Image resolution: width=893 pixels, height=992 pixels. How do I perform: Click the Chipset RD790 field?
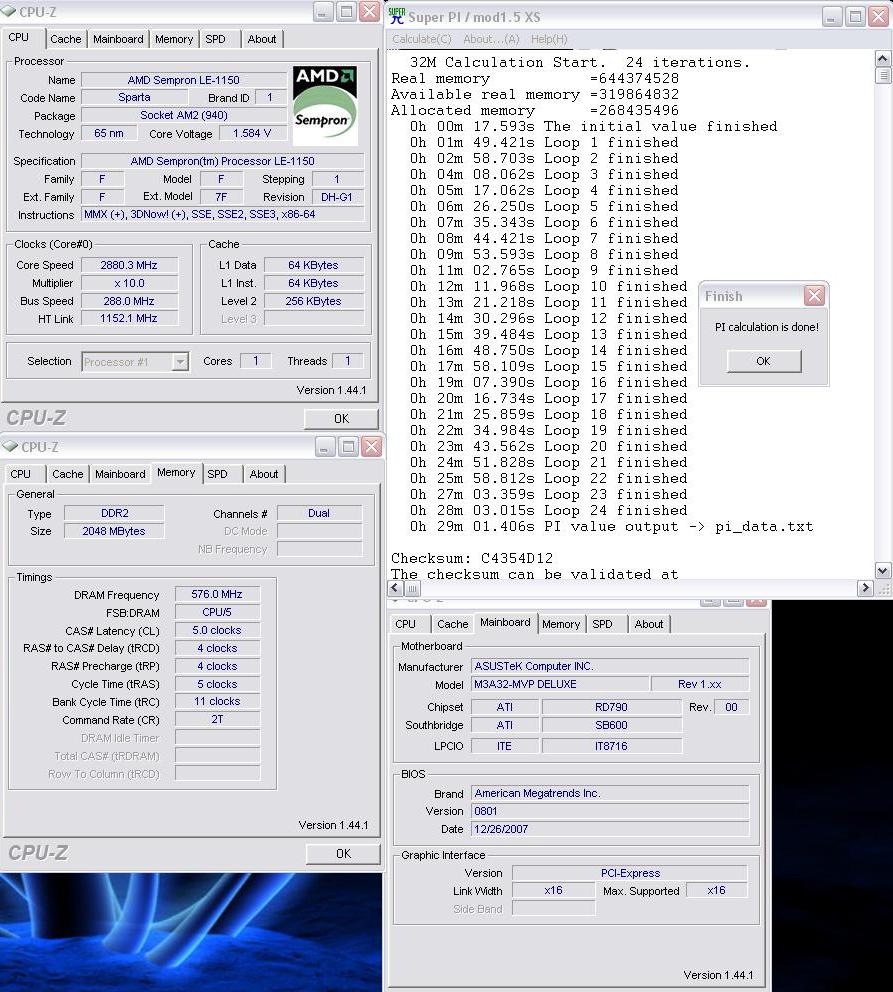pyautogui.click(x=612, y=707)
